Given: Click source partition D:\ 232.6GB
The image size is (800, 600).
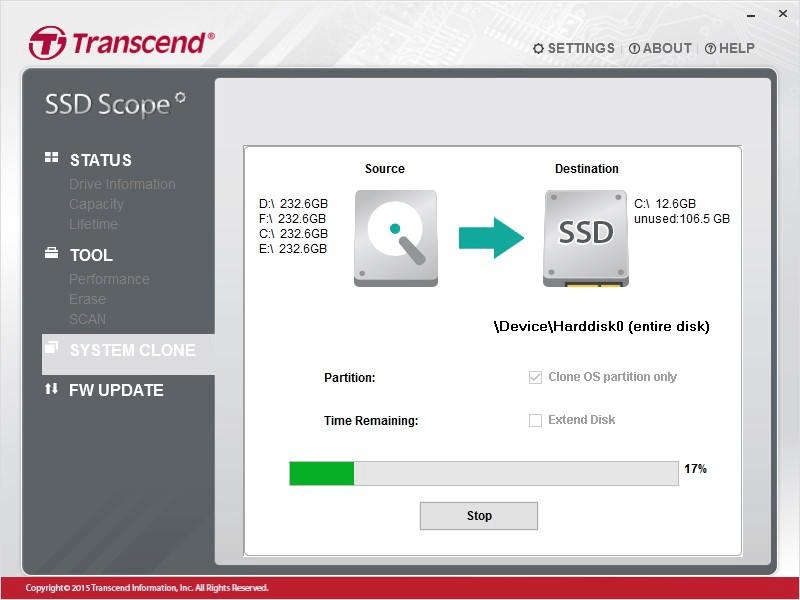Looking at the screenshot, I should [x=293, y=204].
